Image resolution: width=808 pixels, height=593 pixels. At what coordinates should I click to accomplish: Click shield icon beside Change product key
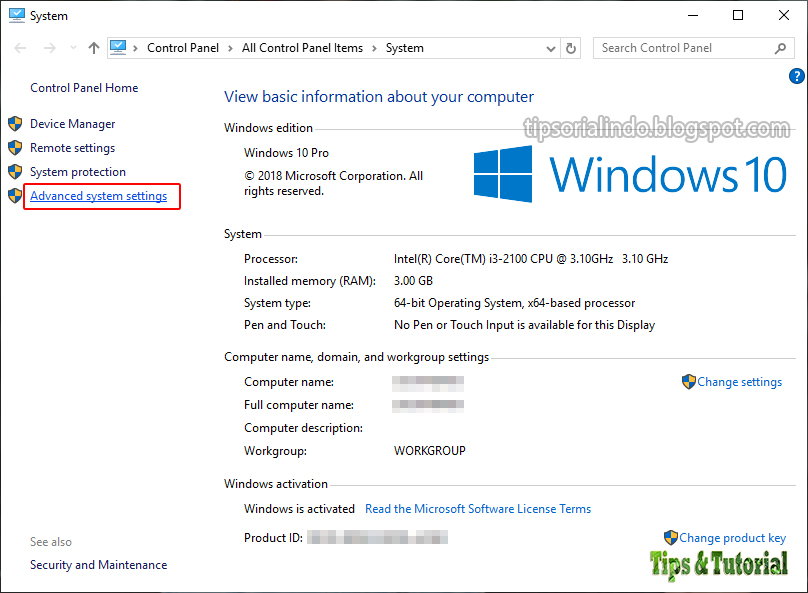pyautogui.click(x=670, y=537)
